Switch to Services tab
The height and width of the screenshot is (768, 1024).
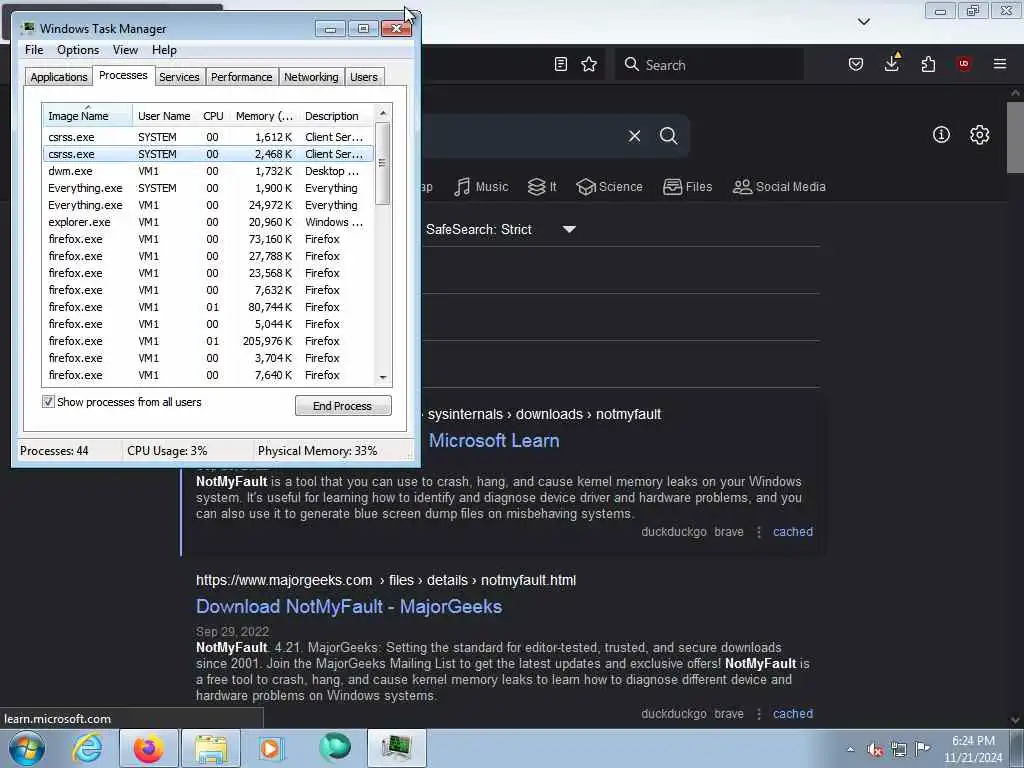[x=179, y=77]
